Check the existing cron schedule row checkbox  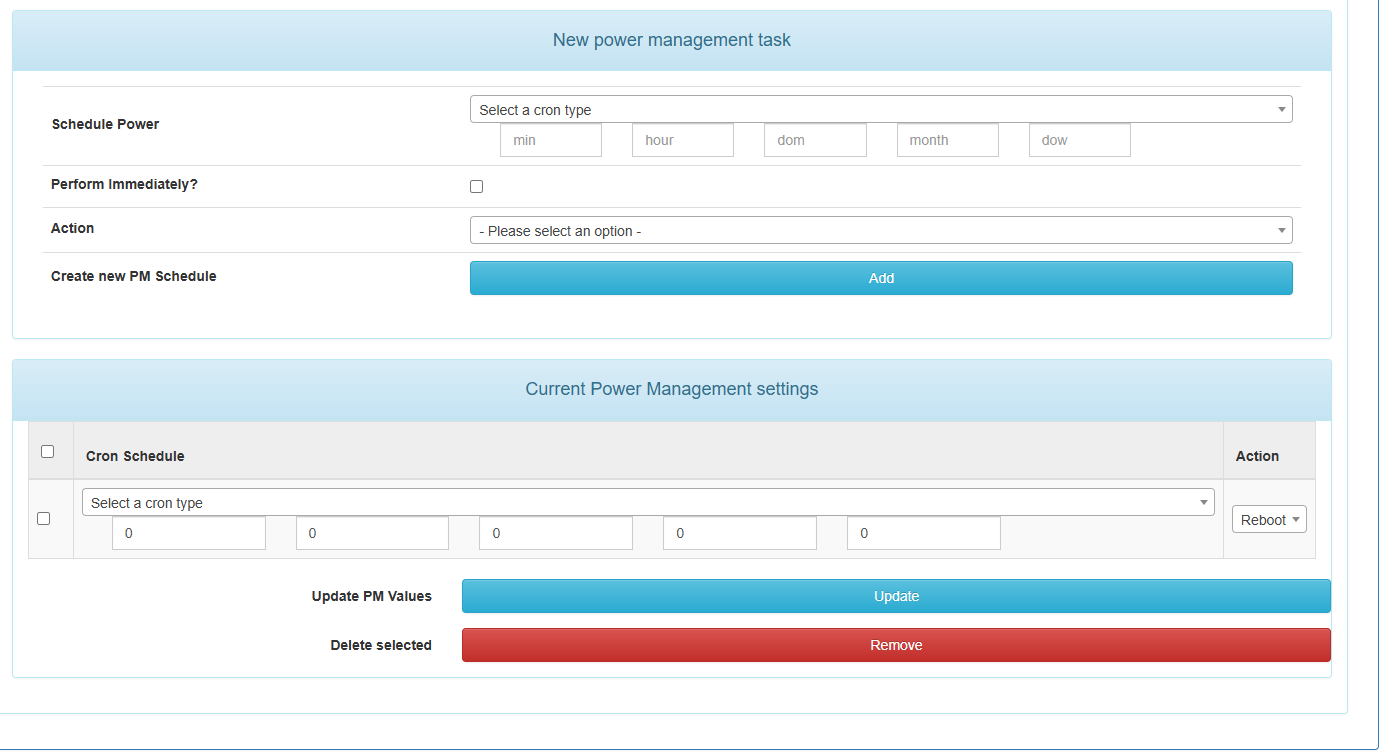tap(43, 518)
